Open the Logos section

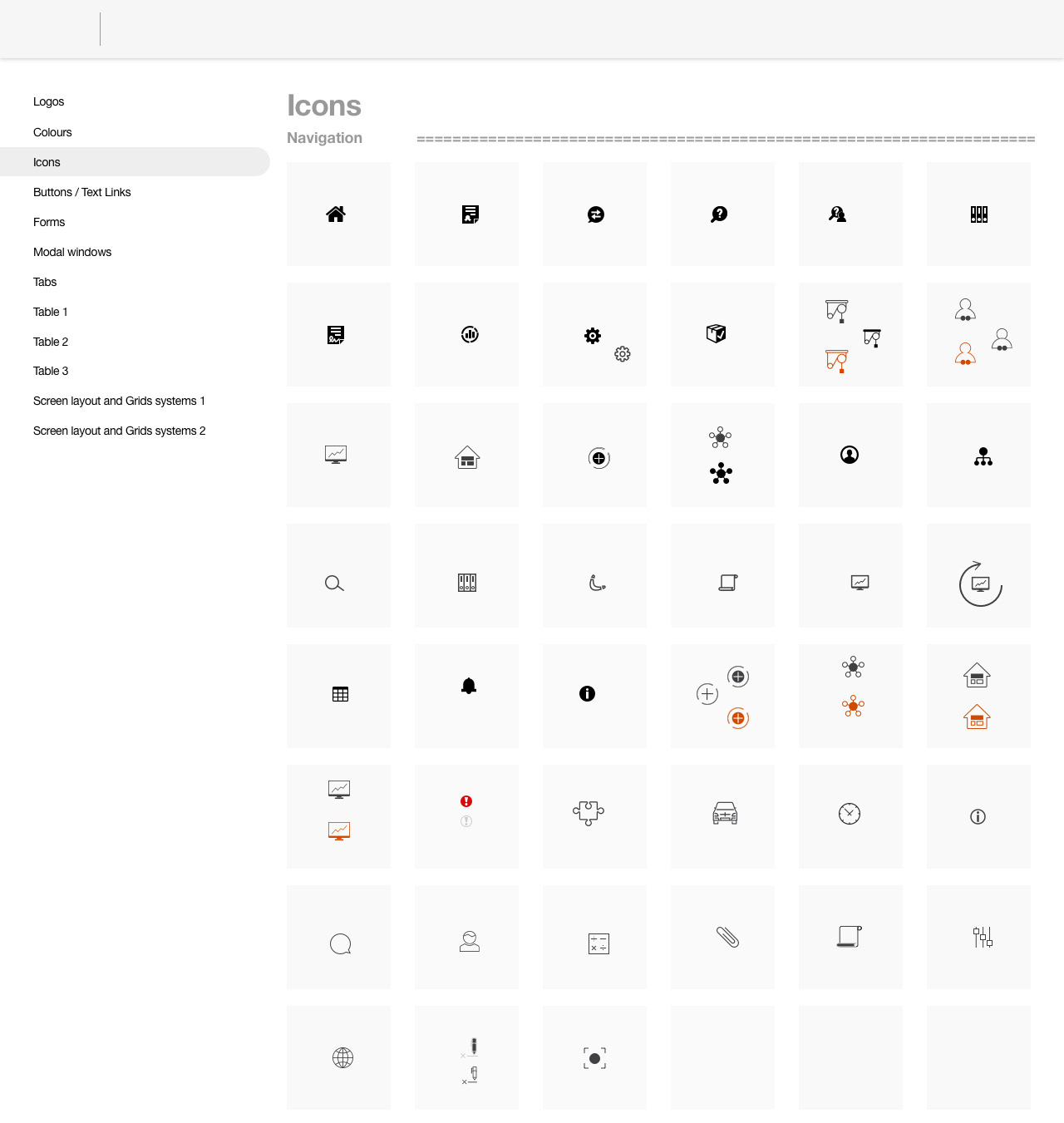tap(49, 101)
